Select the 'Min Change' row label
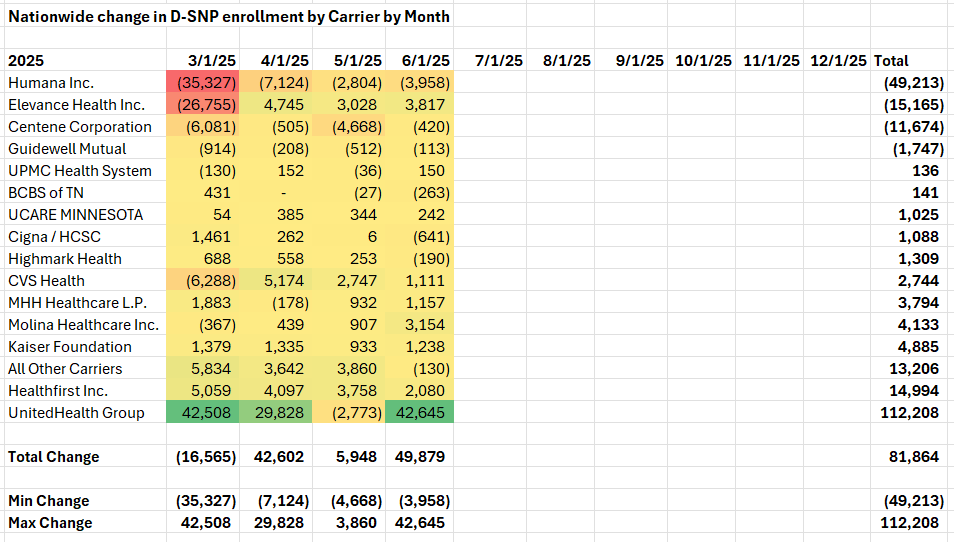This screenshot has height=542, width=954. click(x=86, y=500)
